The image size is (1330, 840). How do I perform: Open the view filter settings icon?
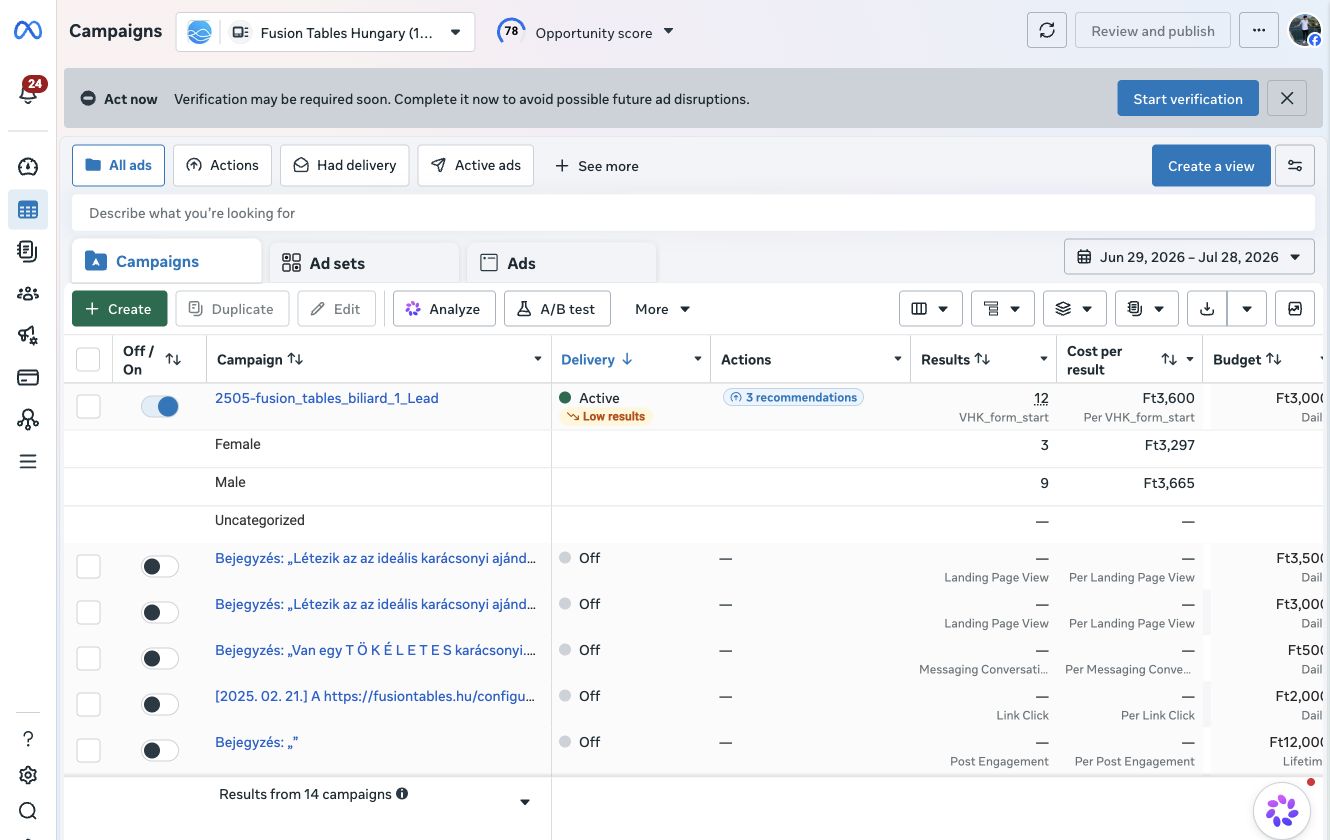coord(1295,166)
